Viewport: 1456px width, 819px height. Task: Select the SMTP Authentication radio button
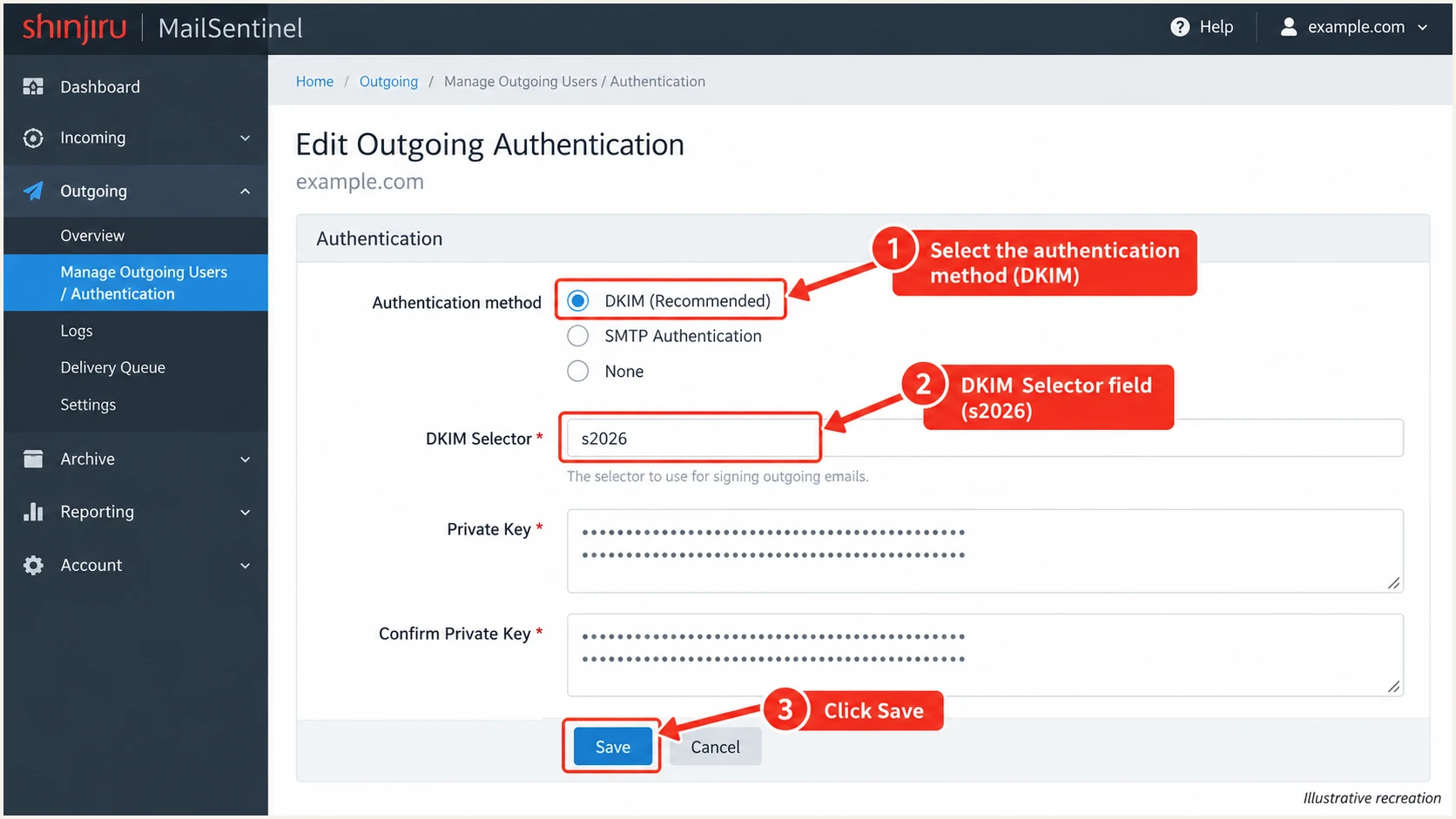[x=577, y=336]
